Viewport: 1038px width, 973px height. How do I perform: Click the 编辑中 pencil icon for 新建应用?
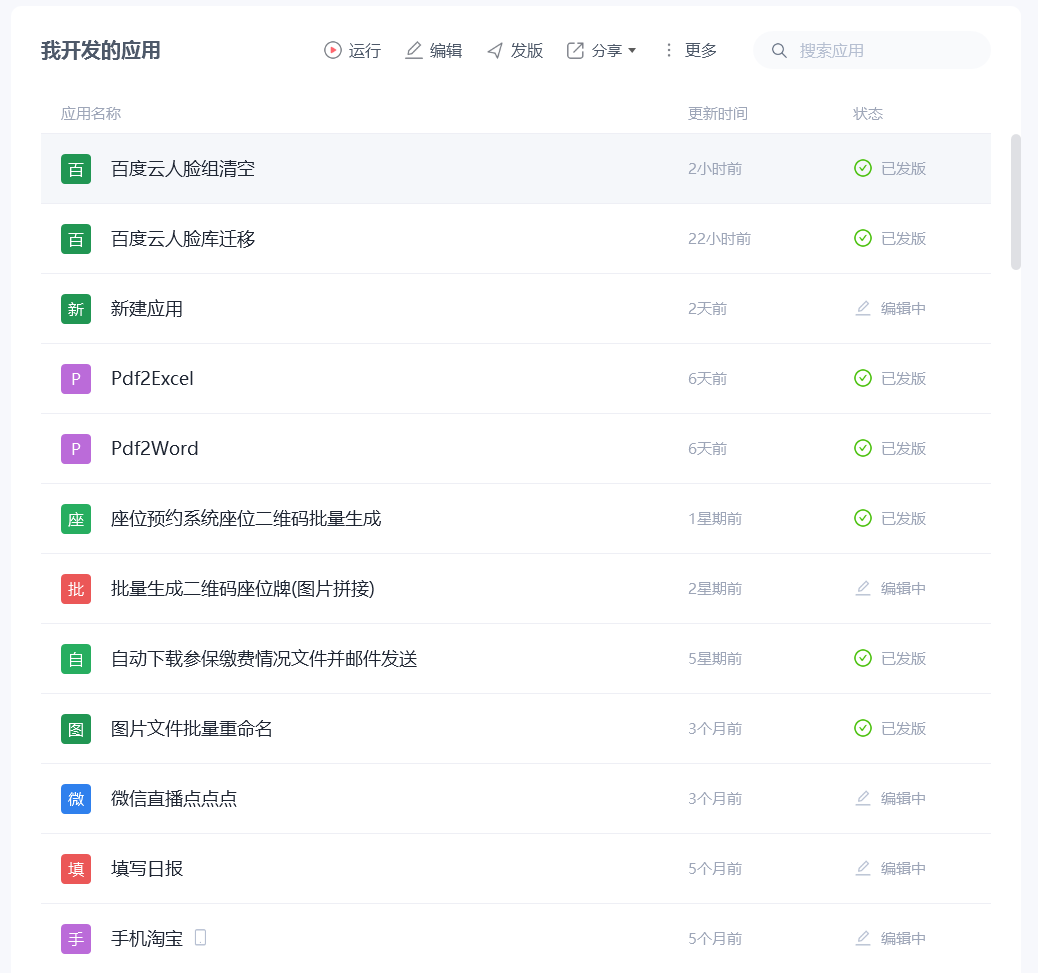[862, 308]
